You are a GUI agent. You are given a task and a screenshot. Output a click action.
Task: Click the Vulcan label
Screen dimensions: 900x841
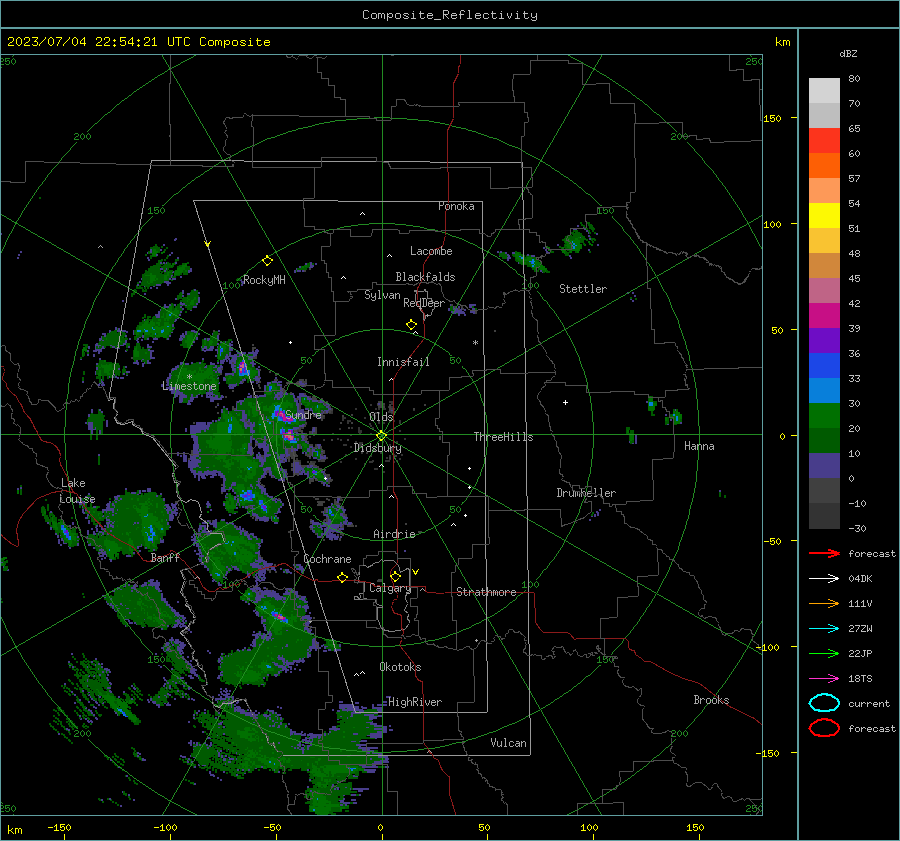coord(509,743)
